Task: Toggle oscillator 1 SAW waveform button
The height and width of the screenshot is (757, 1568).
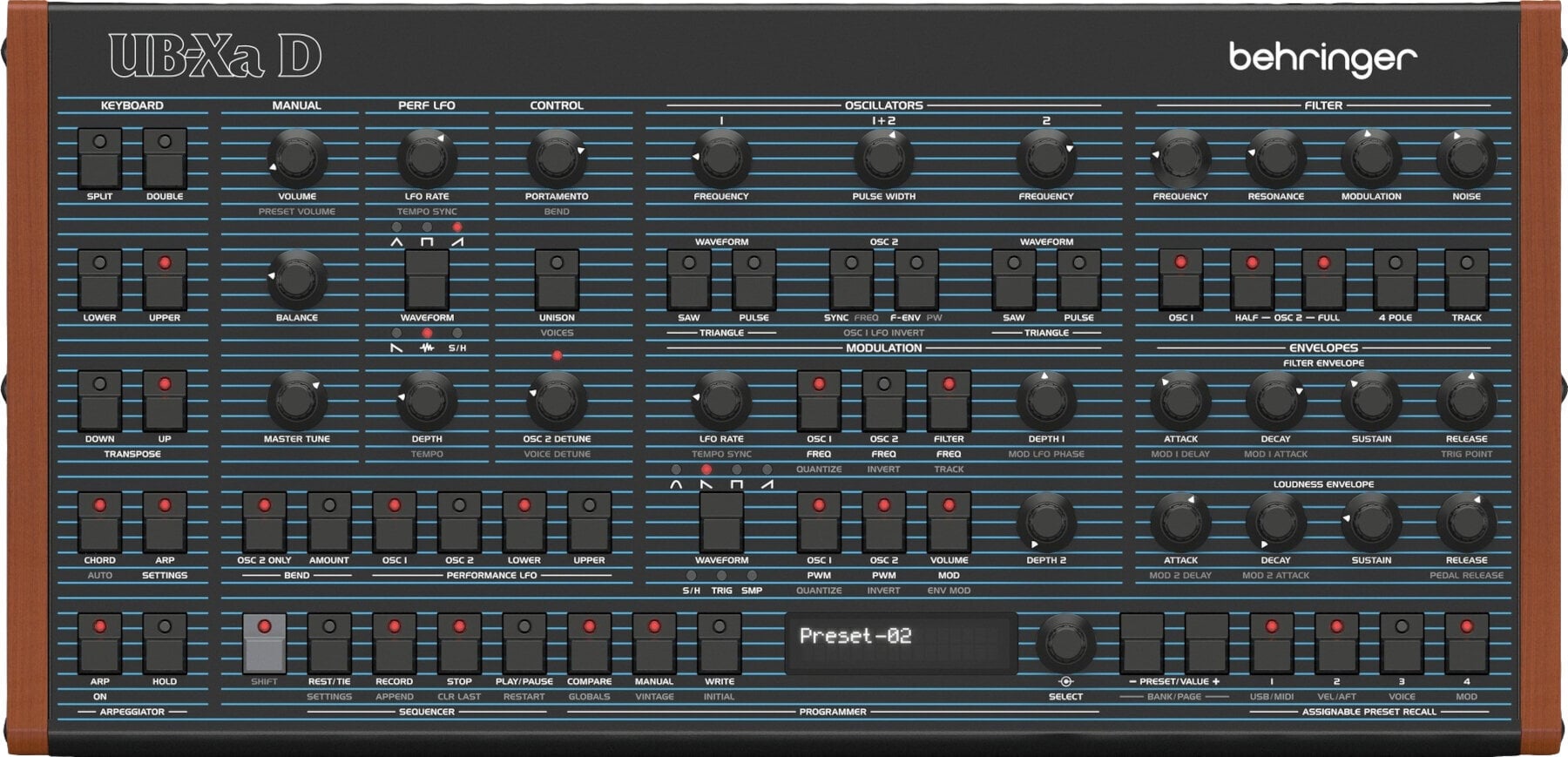Action: tap(689, 280)
